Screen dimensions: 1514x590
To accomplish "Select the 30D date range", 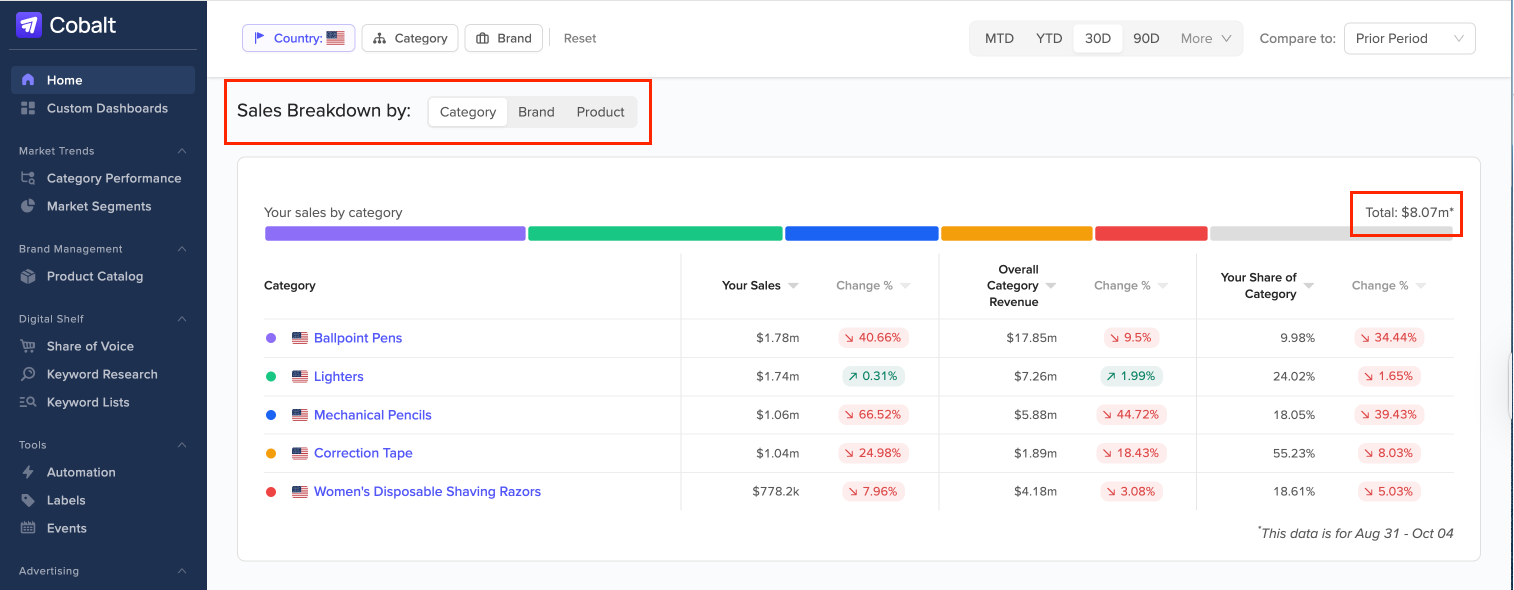I will pyautogui.click(x=1098, y=38).
